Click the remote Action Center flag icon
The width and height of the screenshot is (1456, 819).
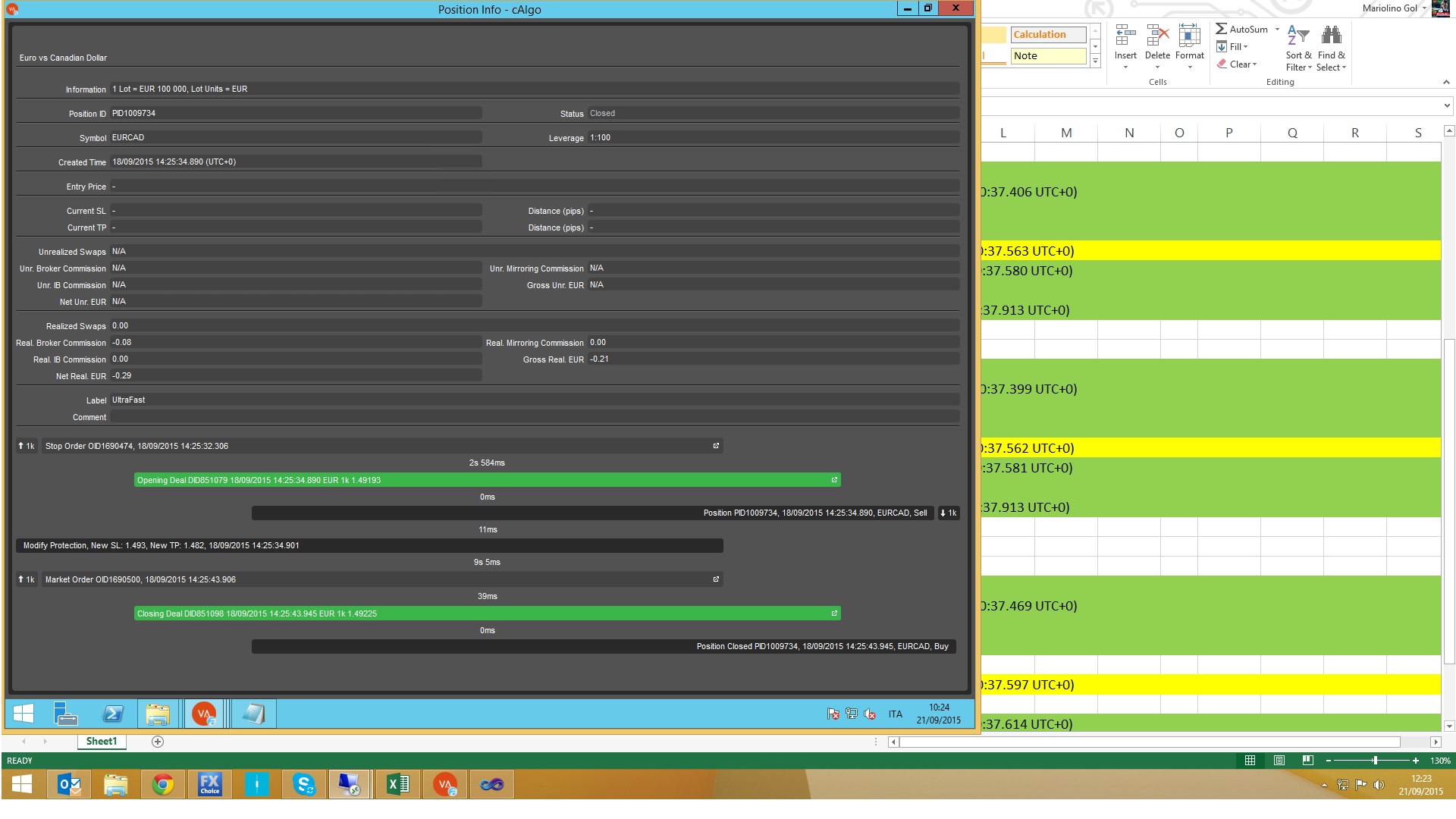[x=833, y=714]
